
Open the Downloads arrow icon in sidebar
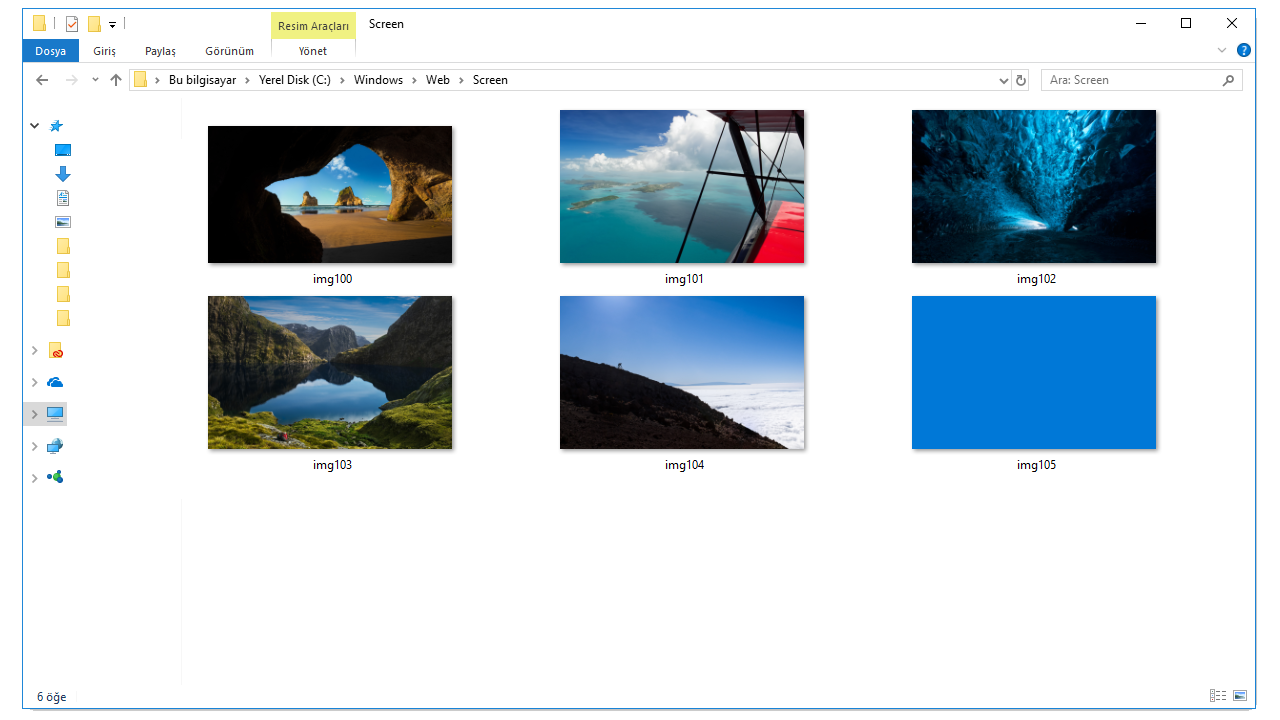click(x=63, y=174)
